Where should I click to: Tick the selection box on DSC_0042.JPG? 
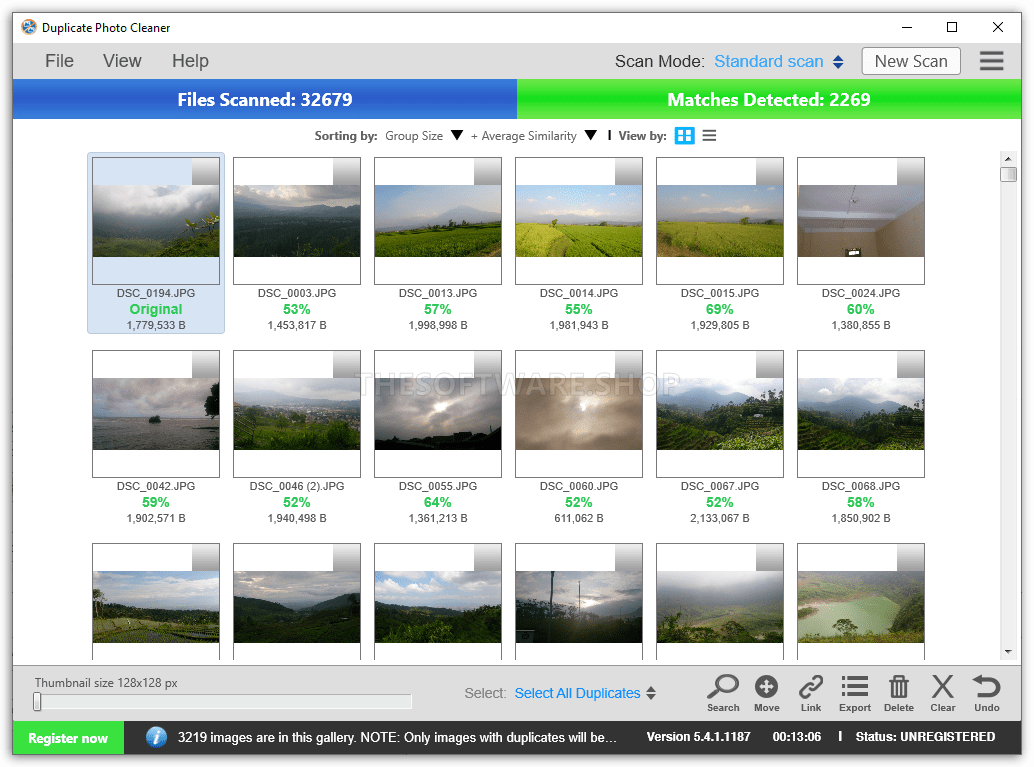206,365
